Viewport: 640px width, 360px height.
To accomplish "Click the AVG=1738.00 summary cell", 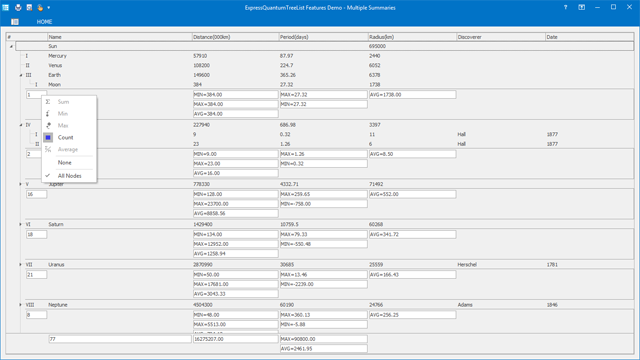I will coord(412,95).
